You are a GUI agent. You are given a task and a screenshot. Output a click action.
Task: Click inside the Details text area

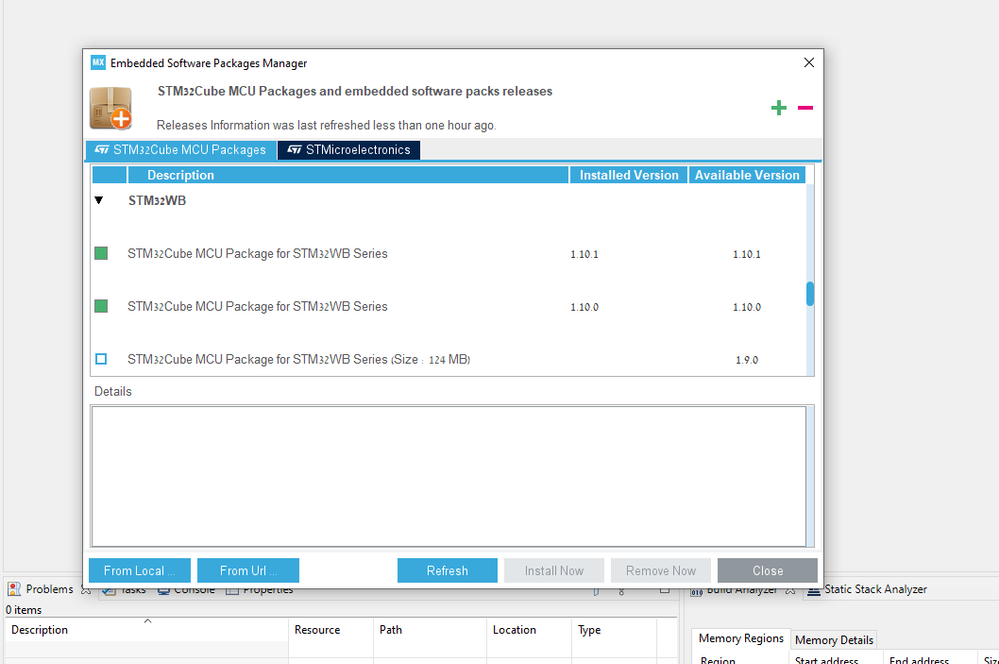coord(449,476)
